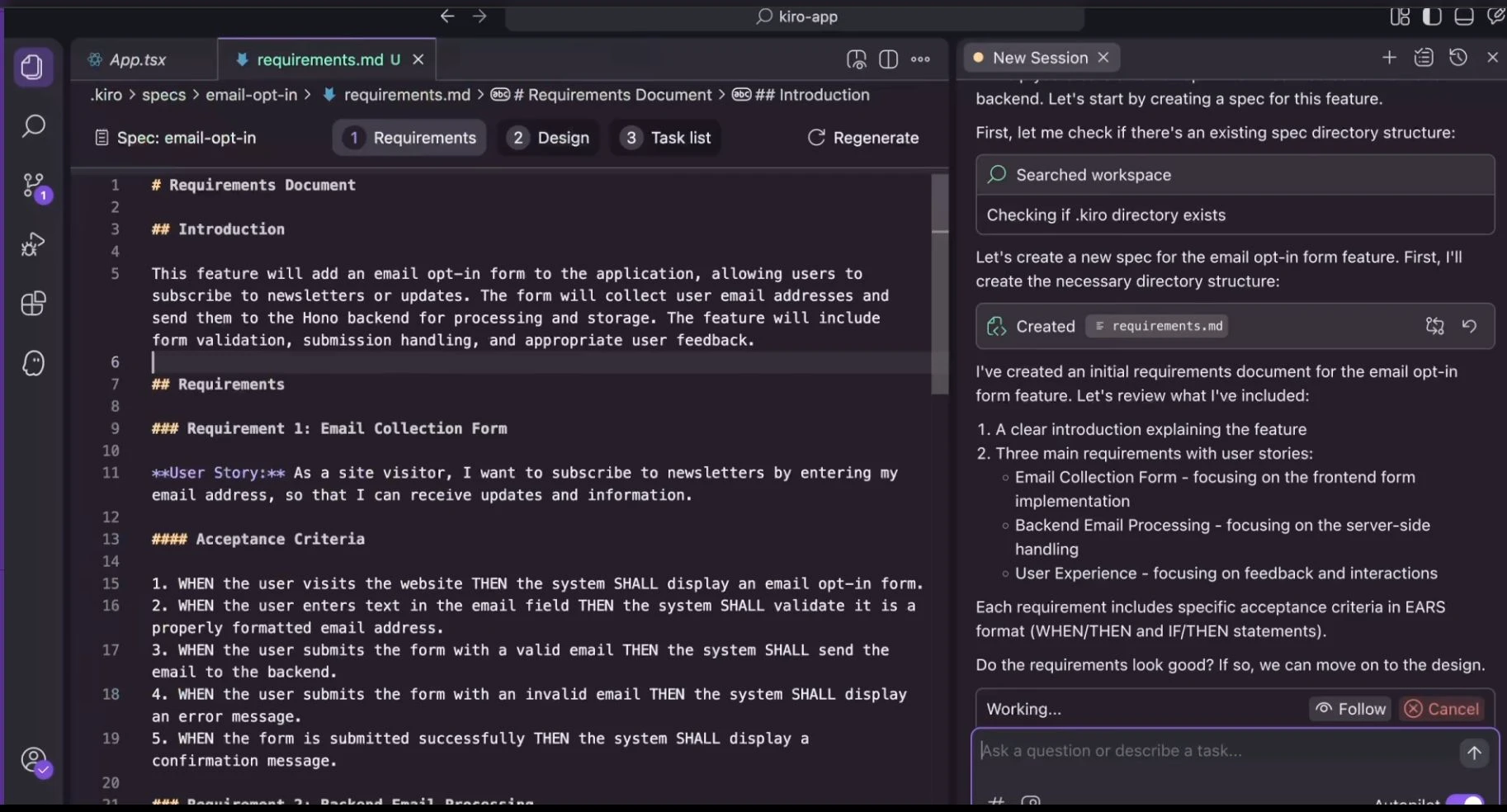
Task: Regenerate the requirements document
Action: tap(863, 138)
